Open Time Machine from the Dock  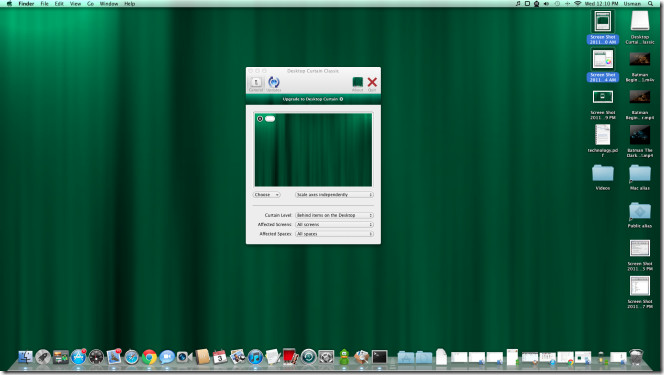click(x=308, y=357)
